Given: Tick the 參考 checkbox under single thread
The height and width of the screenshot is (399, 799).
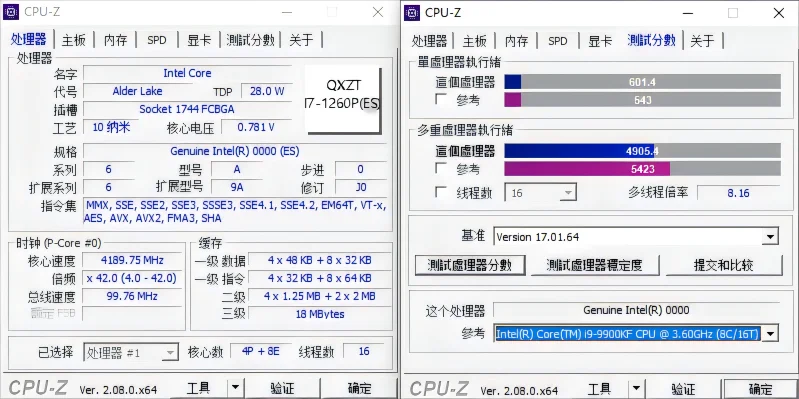Looking at the screenshot, I should pos(441,99).
